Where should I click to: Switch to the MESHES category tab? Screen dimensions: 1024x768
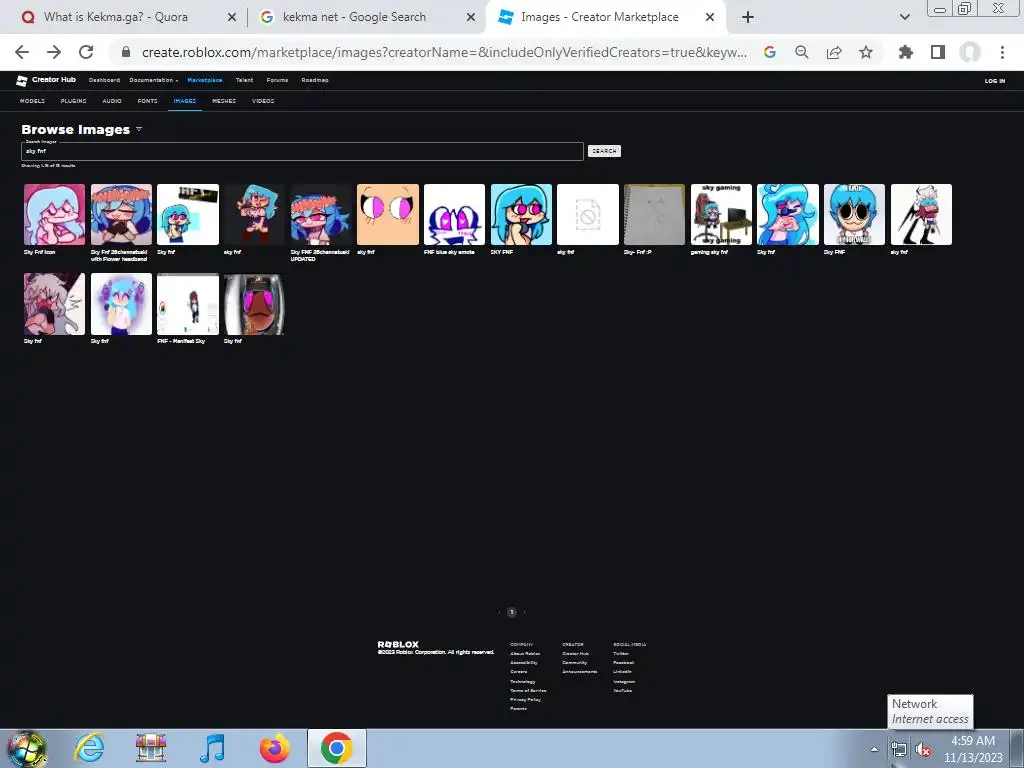[224, 101]
